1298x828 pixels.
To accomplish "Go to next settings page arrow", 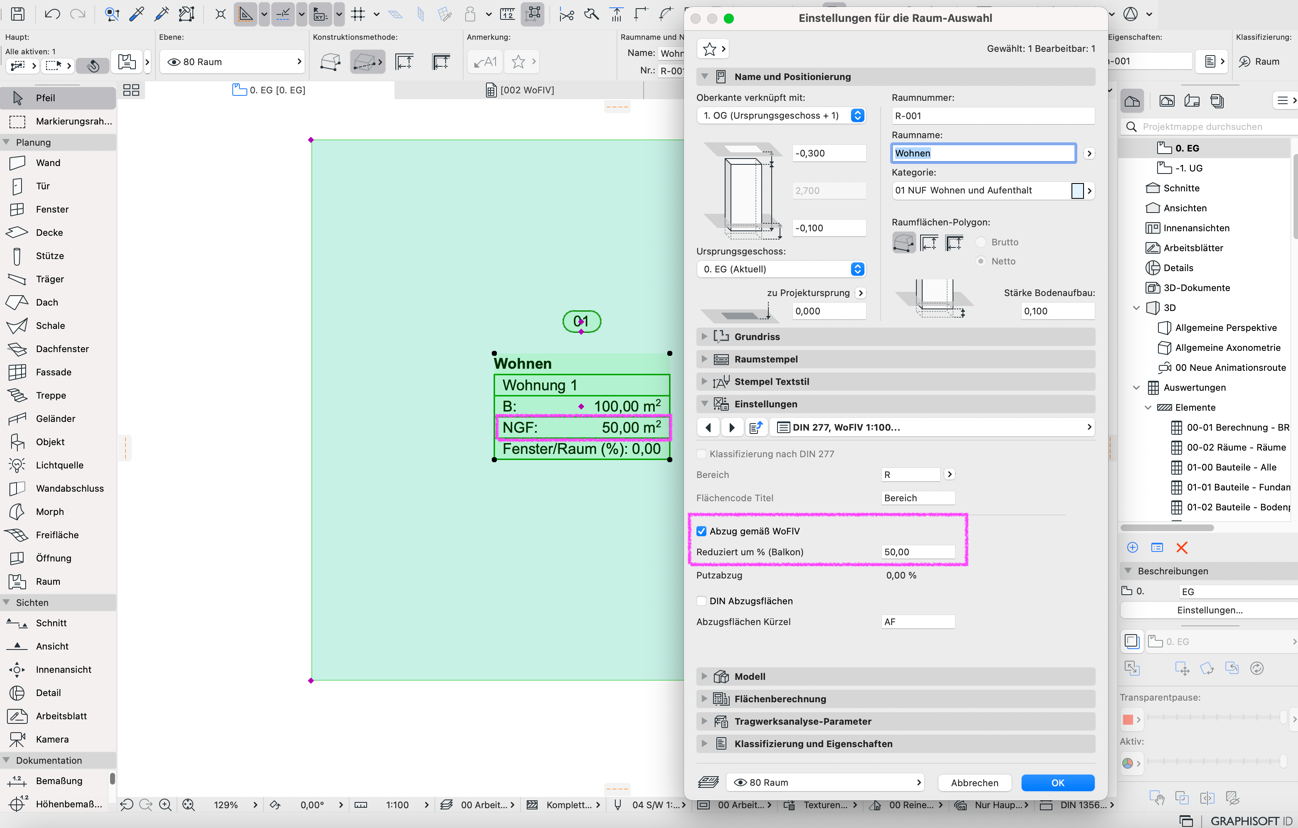I will (732, 428).
